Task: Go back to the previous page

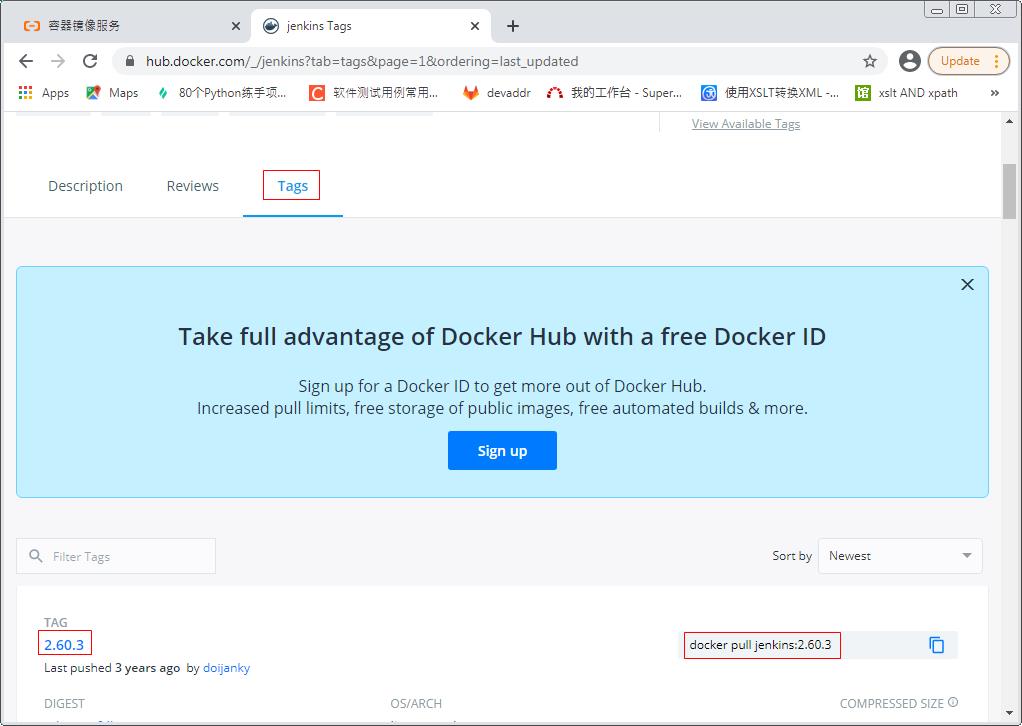Action: coord(26,61)
